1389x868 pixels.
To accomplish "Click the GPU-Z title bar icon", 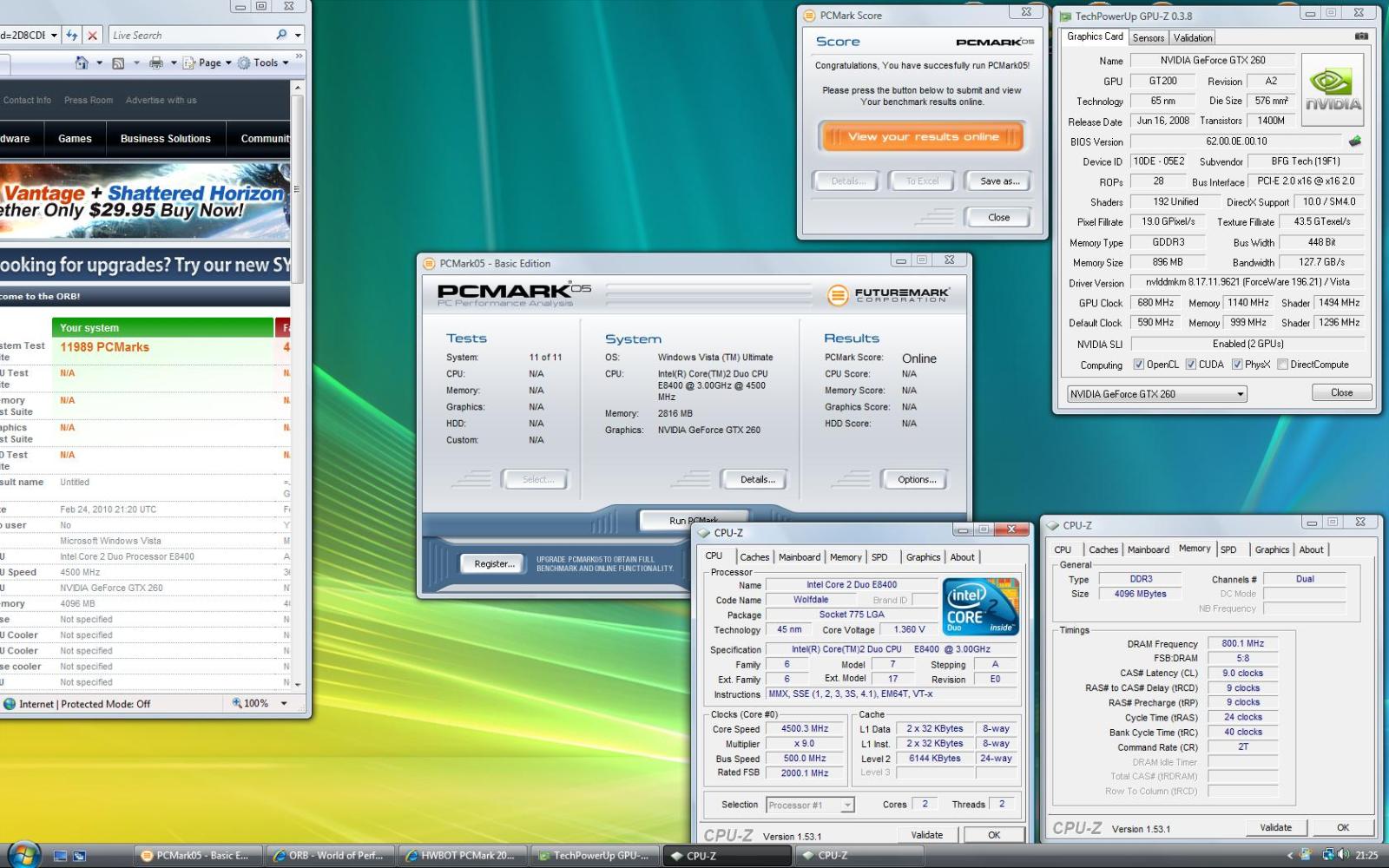I will click(1065, 16).
